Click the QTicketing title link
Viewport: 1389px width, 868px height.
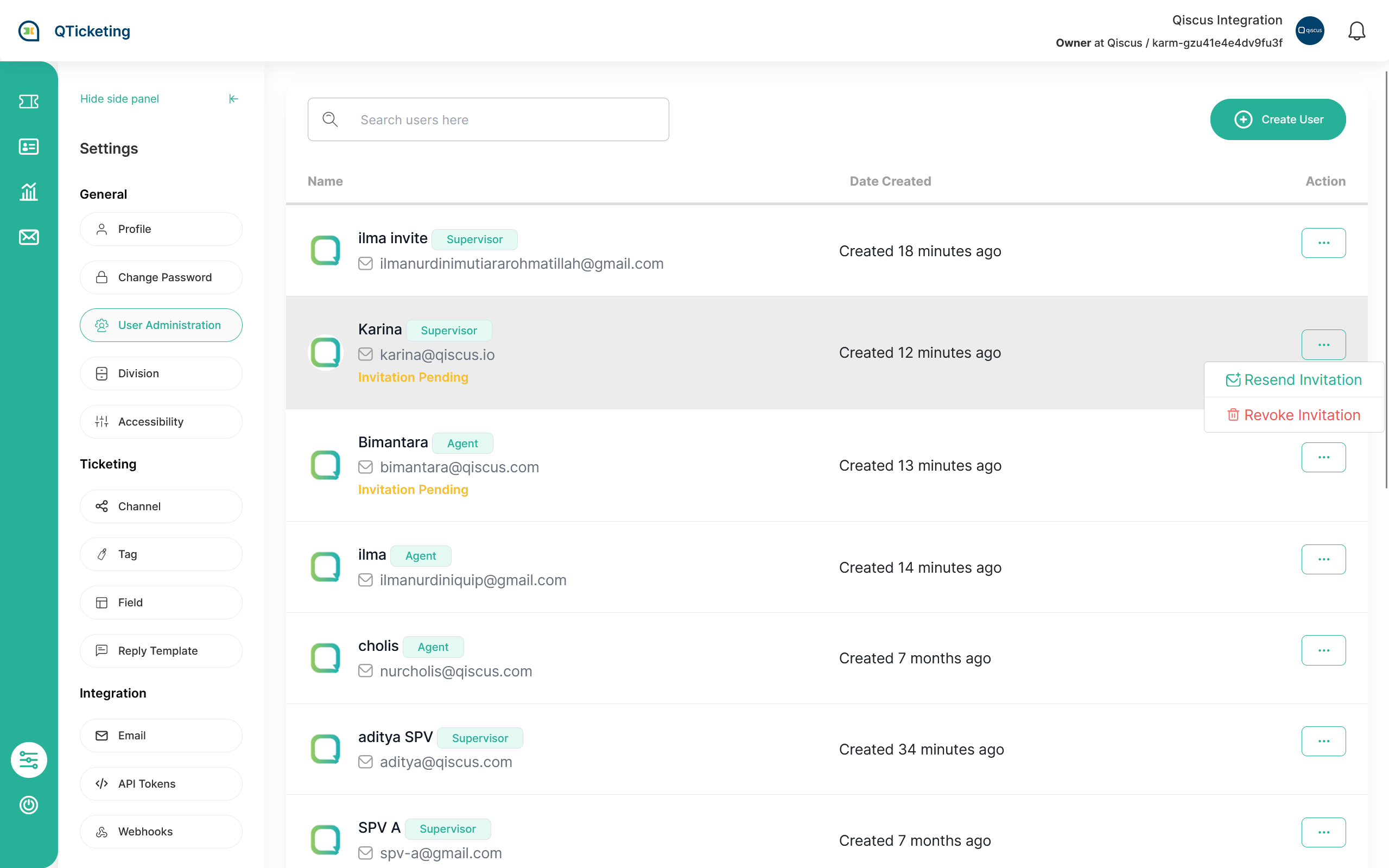(x=92, y=31)
